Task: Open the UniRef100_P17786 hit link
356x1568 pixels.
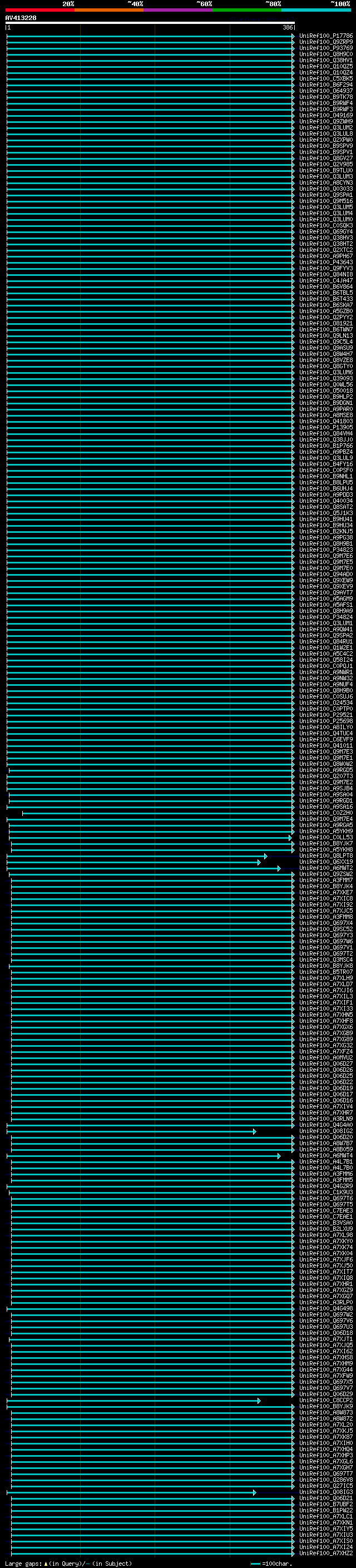Action: (x=325, y=36)
